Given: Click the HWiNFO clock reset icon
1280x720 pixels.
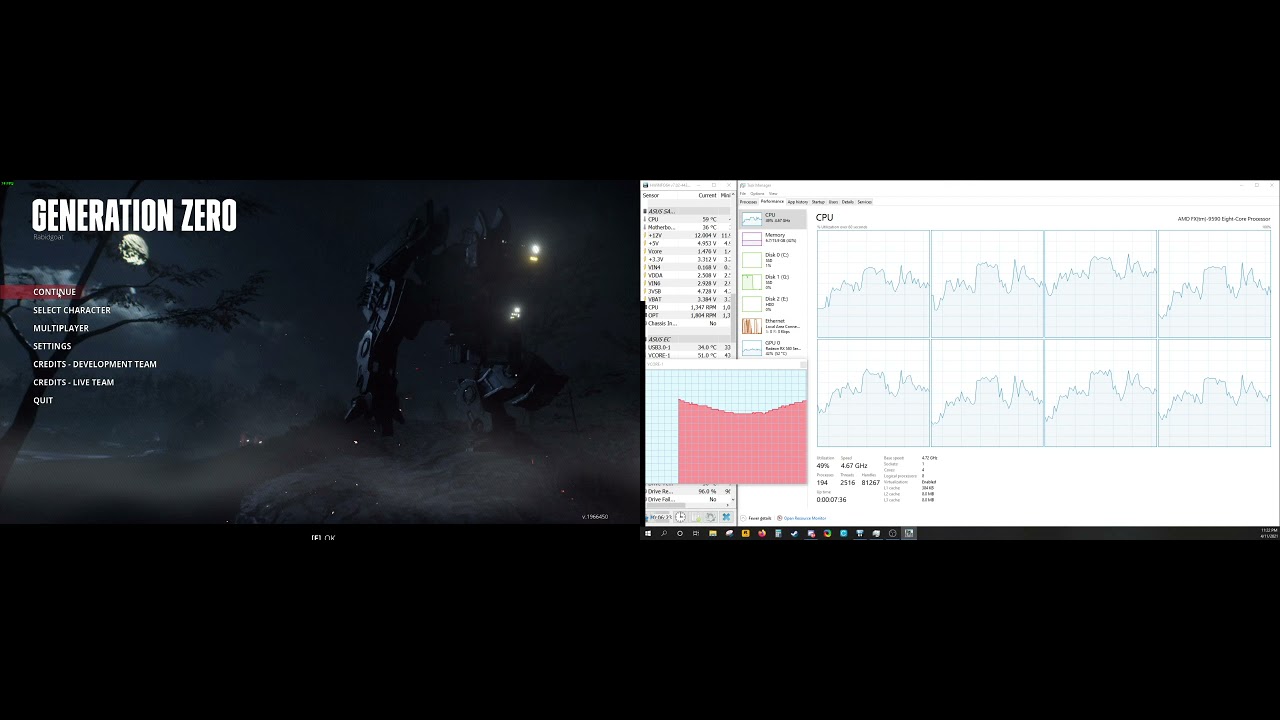Looking at the screenshot, I should pyautogui.click(x=680, y=517).
